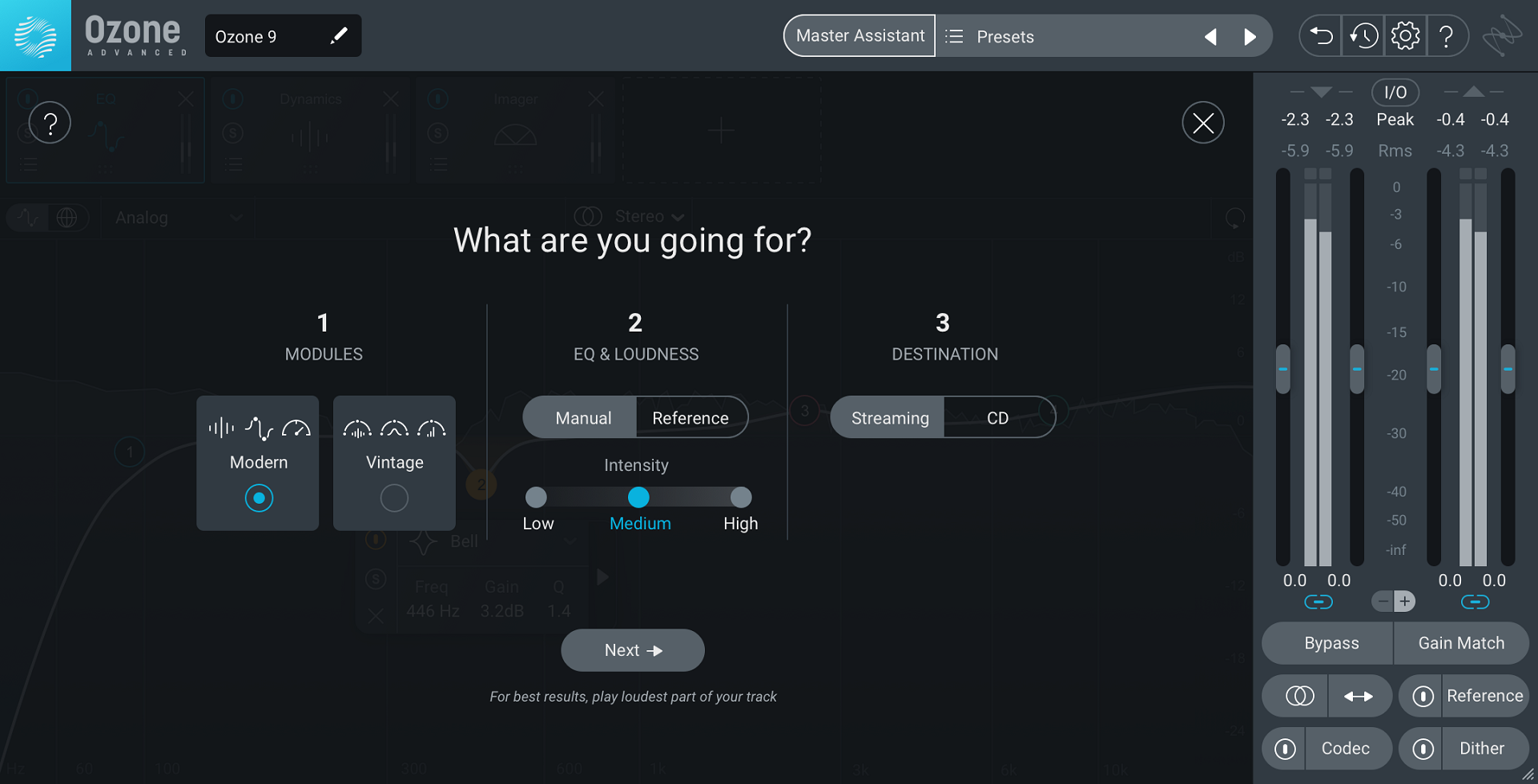Screen dimensions: 1538x784
Task: Click the stereo mono sum circles icon
Action: (1299, 696)
